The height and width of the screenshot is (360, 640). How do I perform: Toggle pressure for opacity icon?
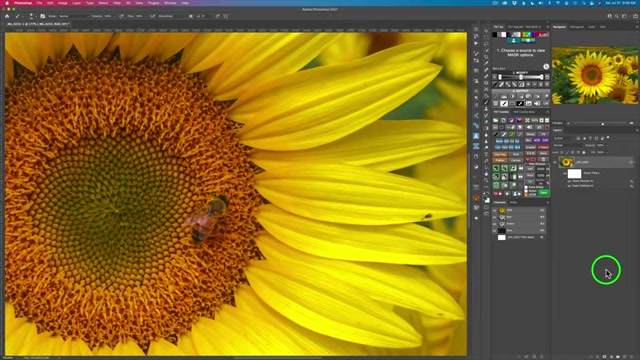[121, 16]
